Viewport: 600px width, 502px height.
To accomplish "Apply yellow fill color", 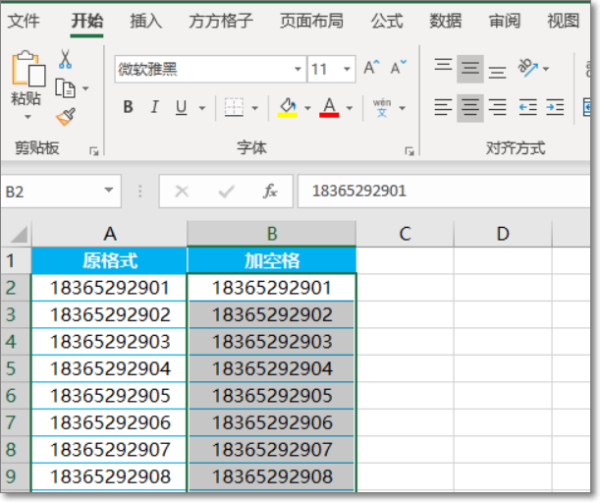I will (288, 108).
